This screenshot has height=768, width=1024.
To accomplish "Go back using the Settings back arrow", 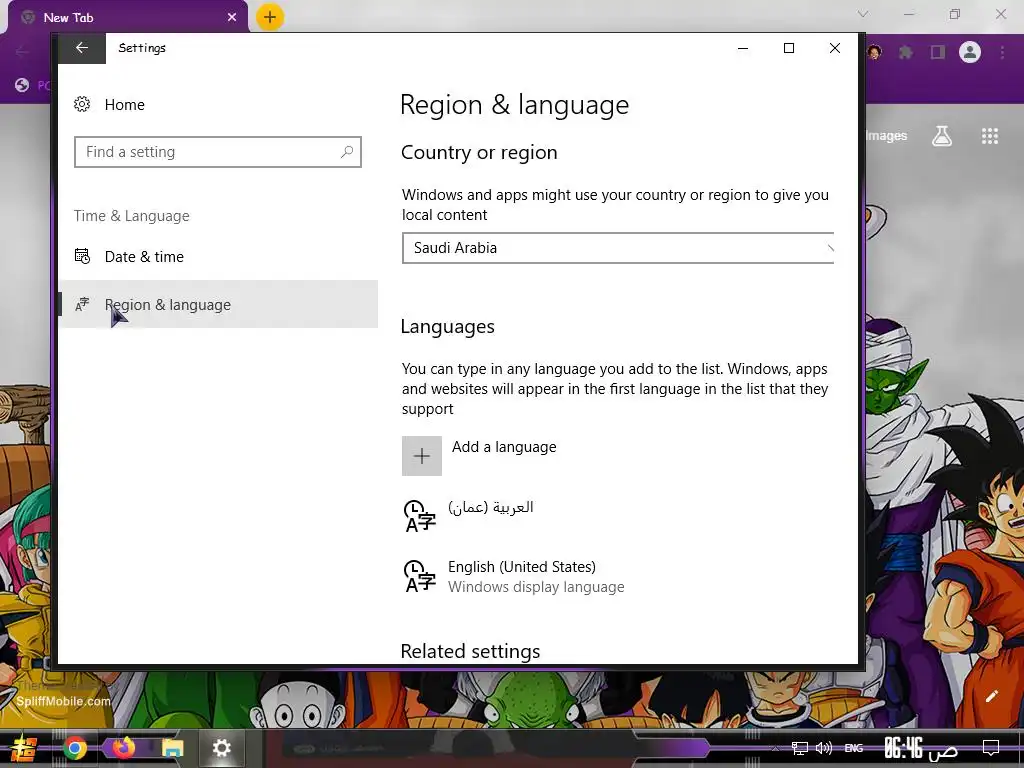I will (x=82, y=48).
